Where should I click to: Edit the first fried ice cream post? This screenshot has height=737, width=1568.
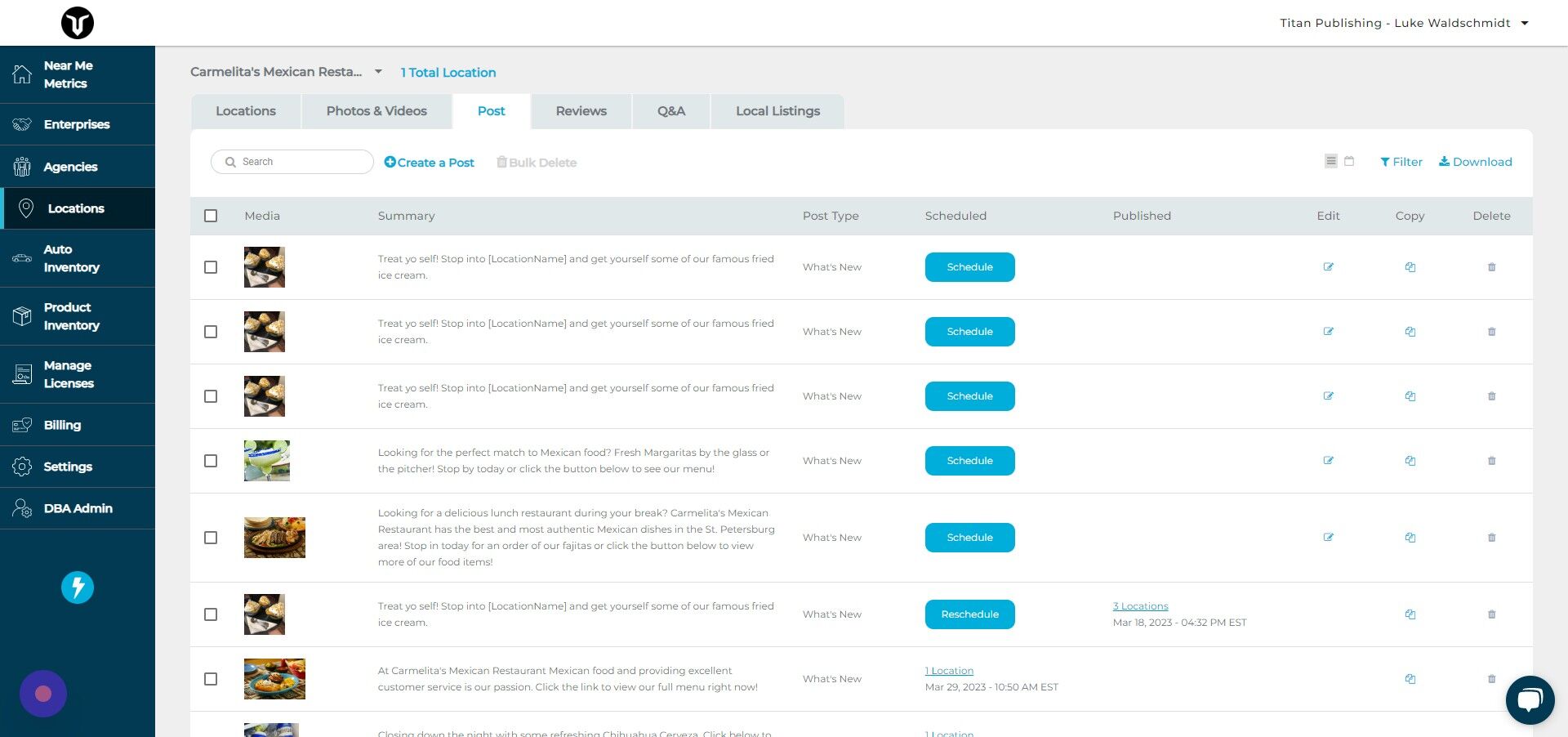click(x=1329, y=267)
